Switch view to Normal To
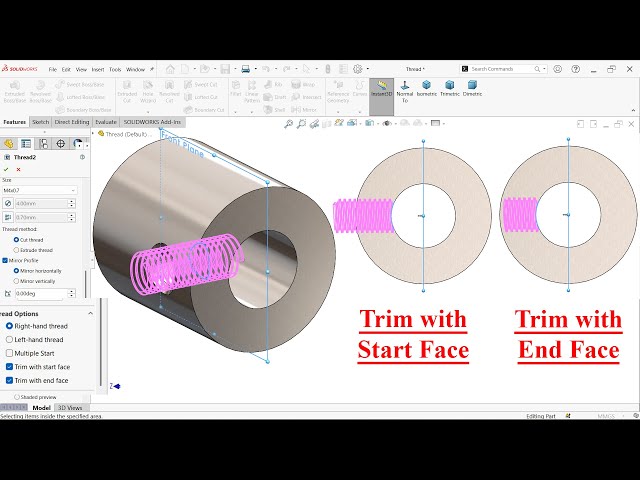 coord(405,91)
